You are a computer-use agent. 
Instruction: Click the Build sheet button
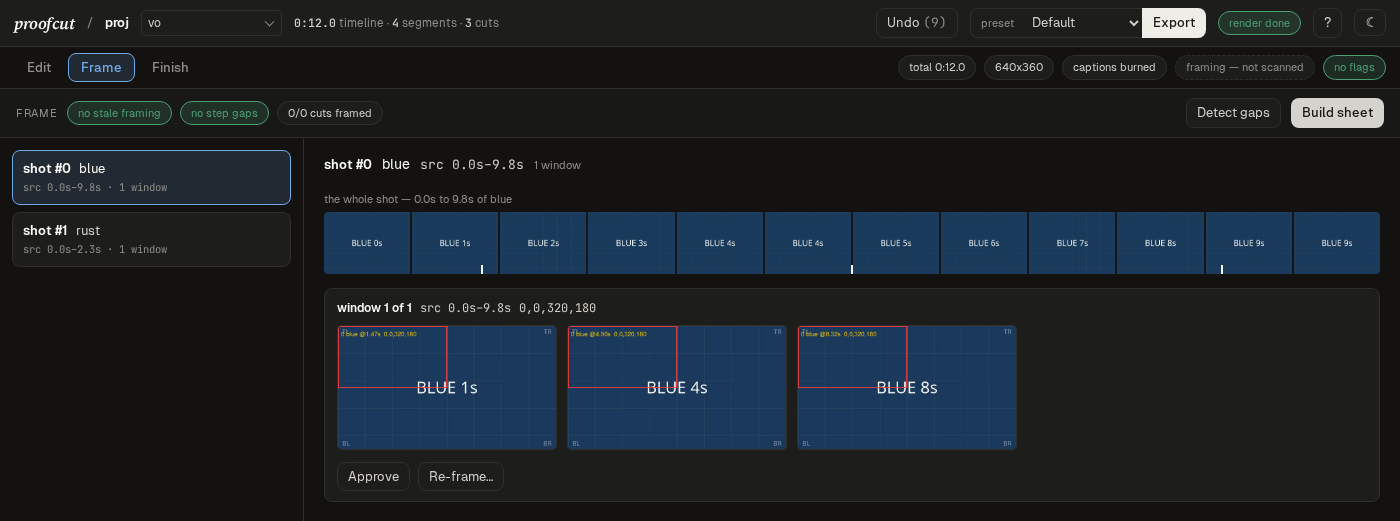tap(1337, 113)
